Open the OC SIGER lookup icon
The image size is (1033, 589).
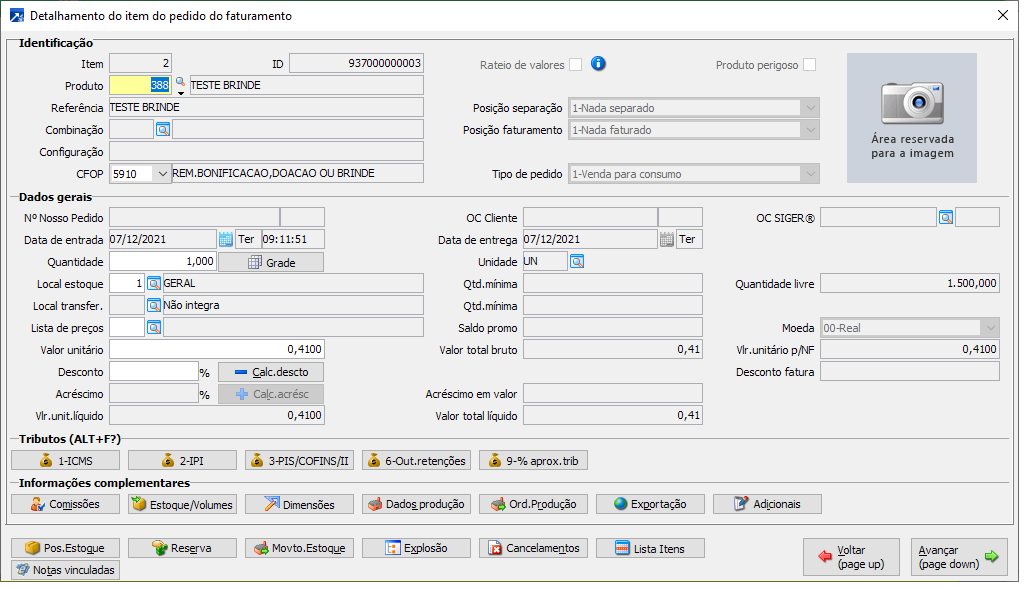945,217
